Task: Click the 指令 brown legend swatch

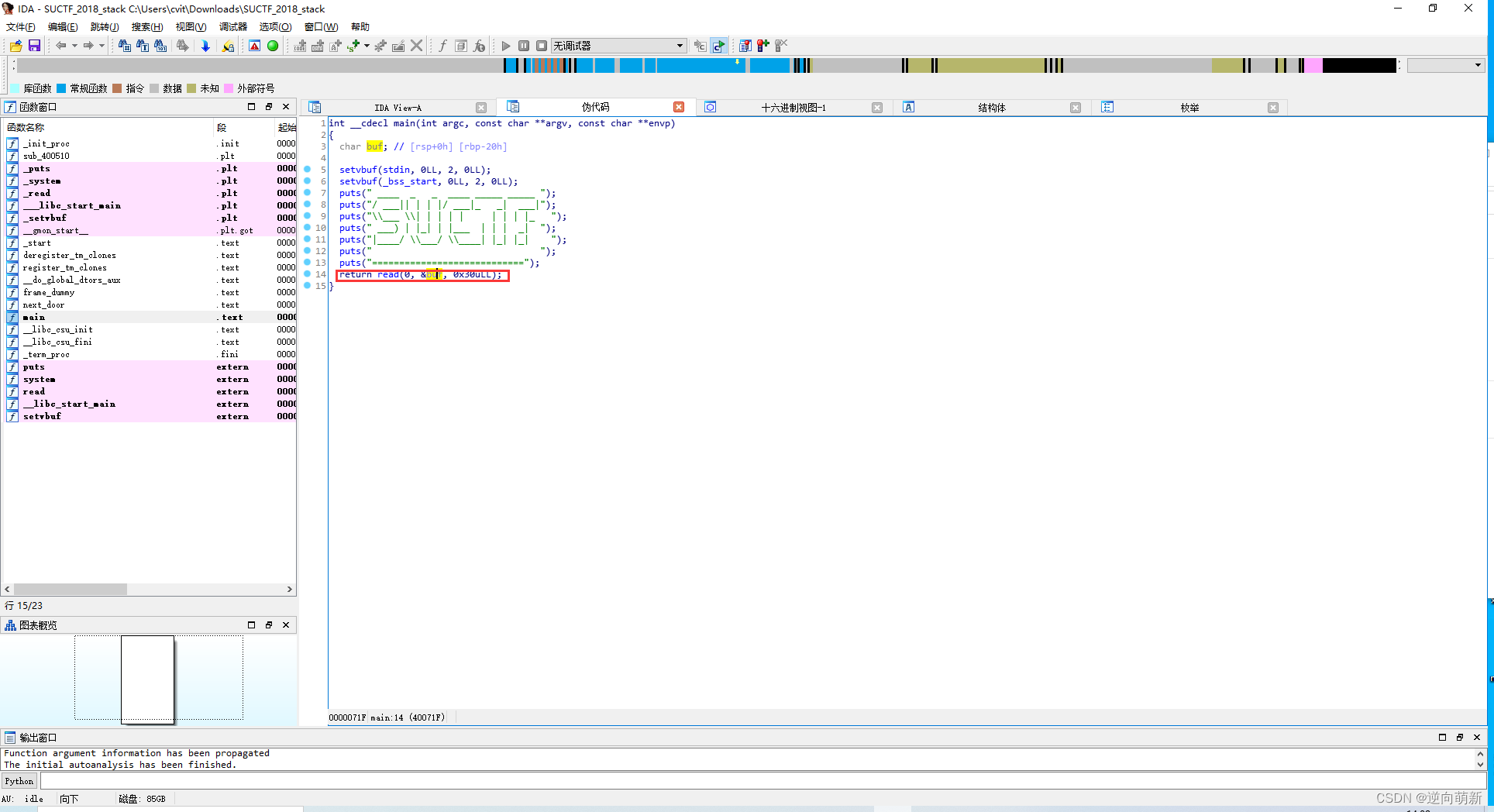Action: pyautogui.click(x=117, y=88)
